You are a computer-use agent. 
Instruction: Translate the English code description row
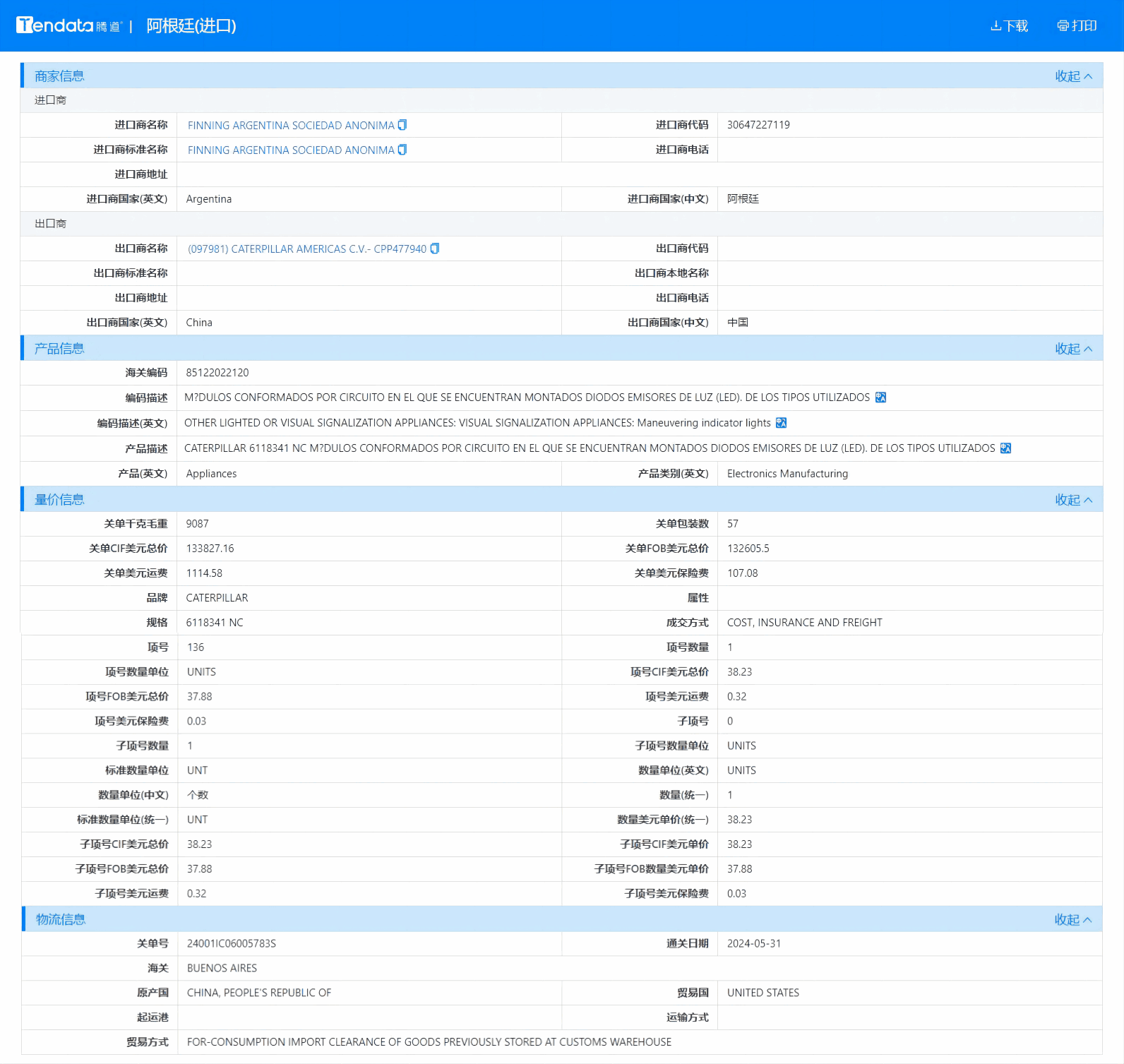coord(781,423)
